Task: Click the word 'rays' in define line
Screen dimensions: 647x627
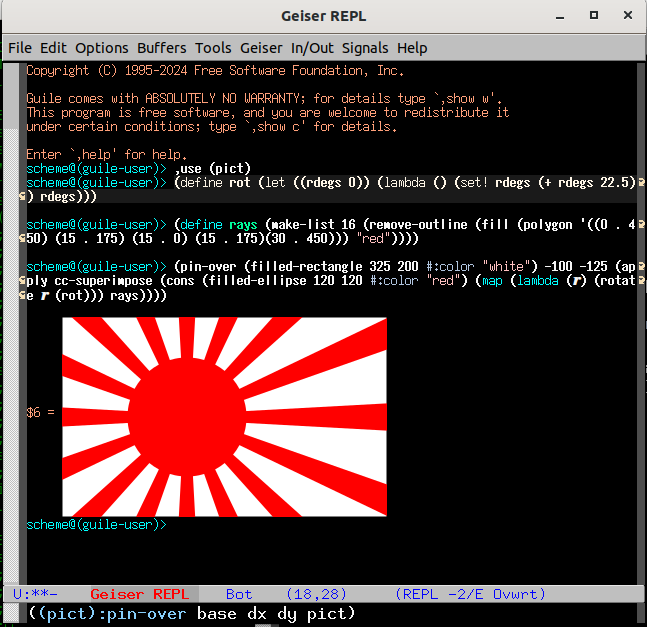Action: click(x=243, y=224)
